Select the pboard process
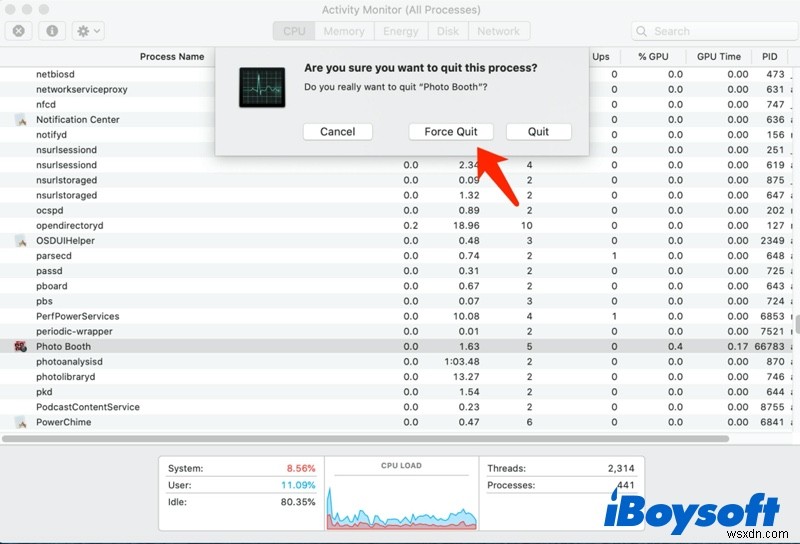 [52, 286]
